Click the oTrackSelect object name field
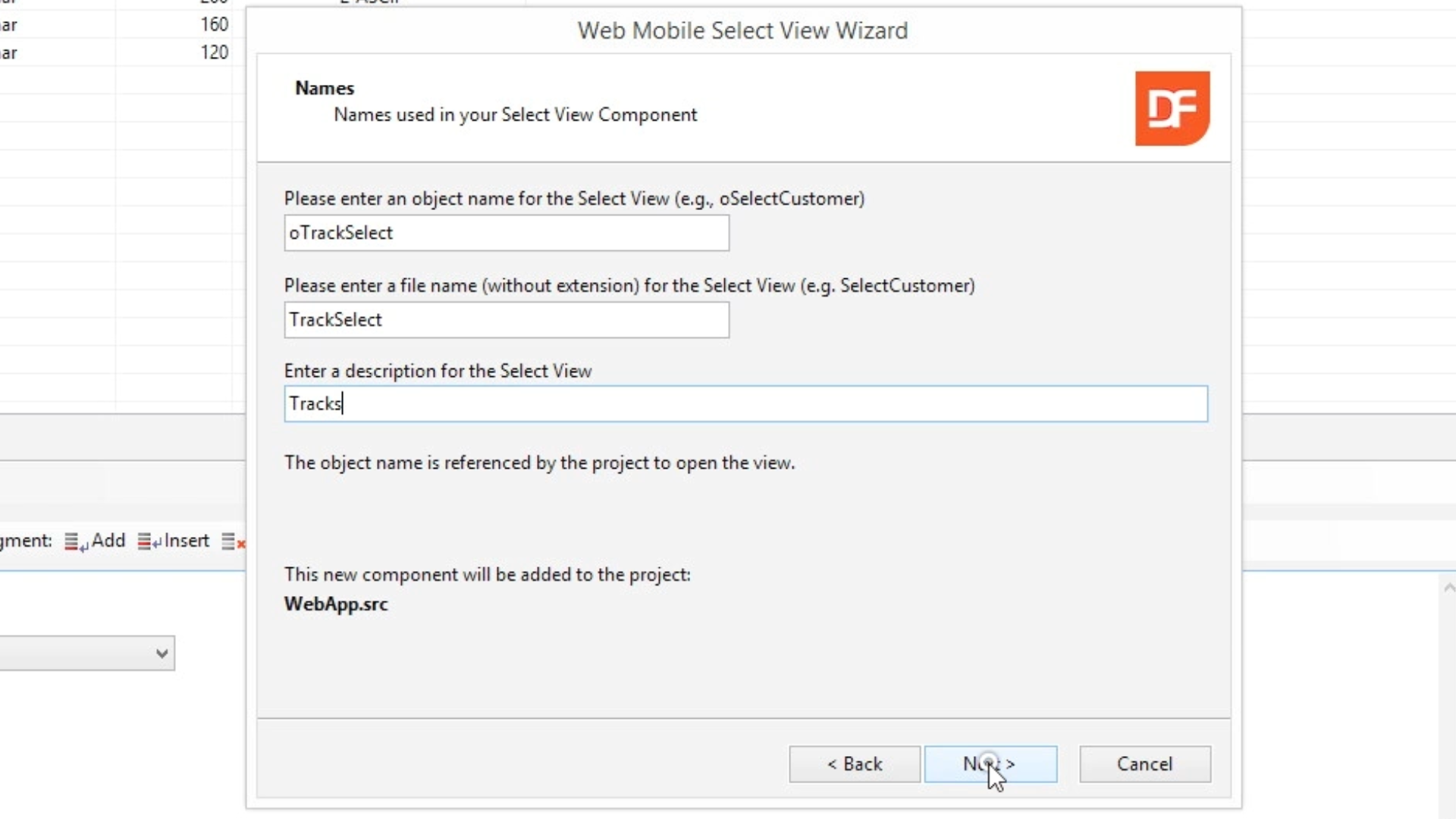Screen dimensions: 1456x819 [x=506, y=233]
